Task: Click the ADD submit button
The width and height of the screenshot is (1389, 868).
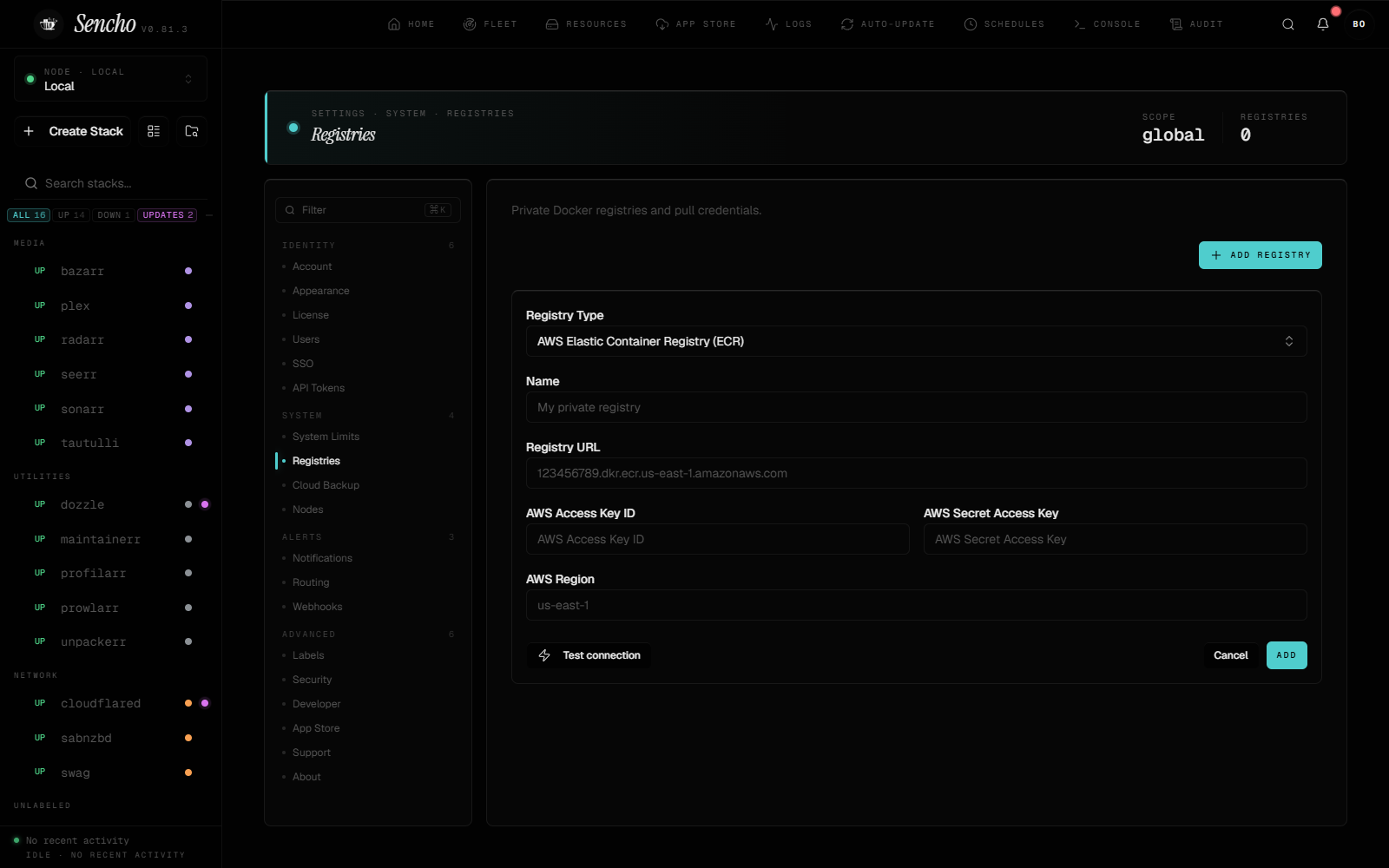Action: click(1287, 655)
